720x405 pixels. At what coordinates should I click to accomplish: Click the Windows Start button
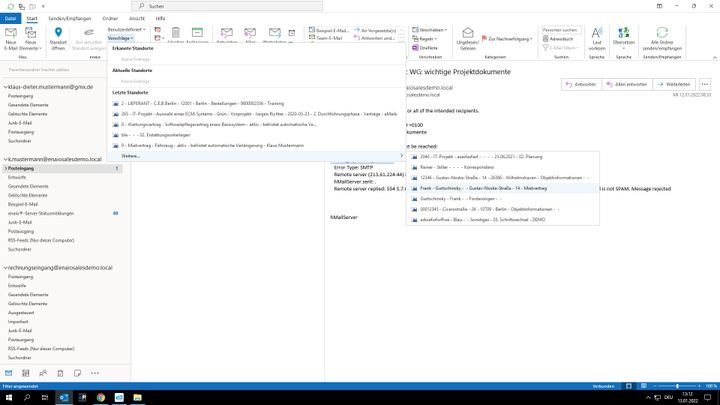point(9,397)
